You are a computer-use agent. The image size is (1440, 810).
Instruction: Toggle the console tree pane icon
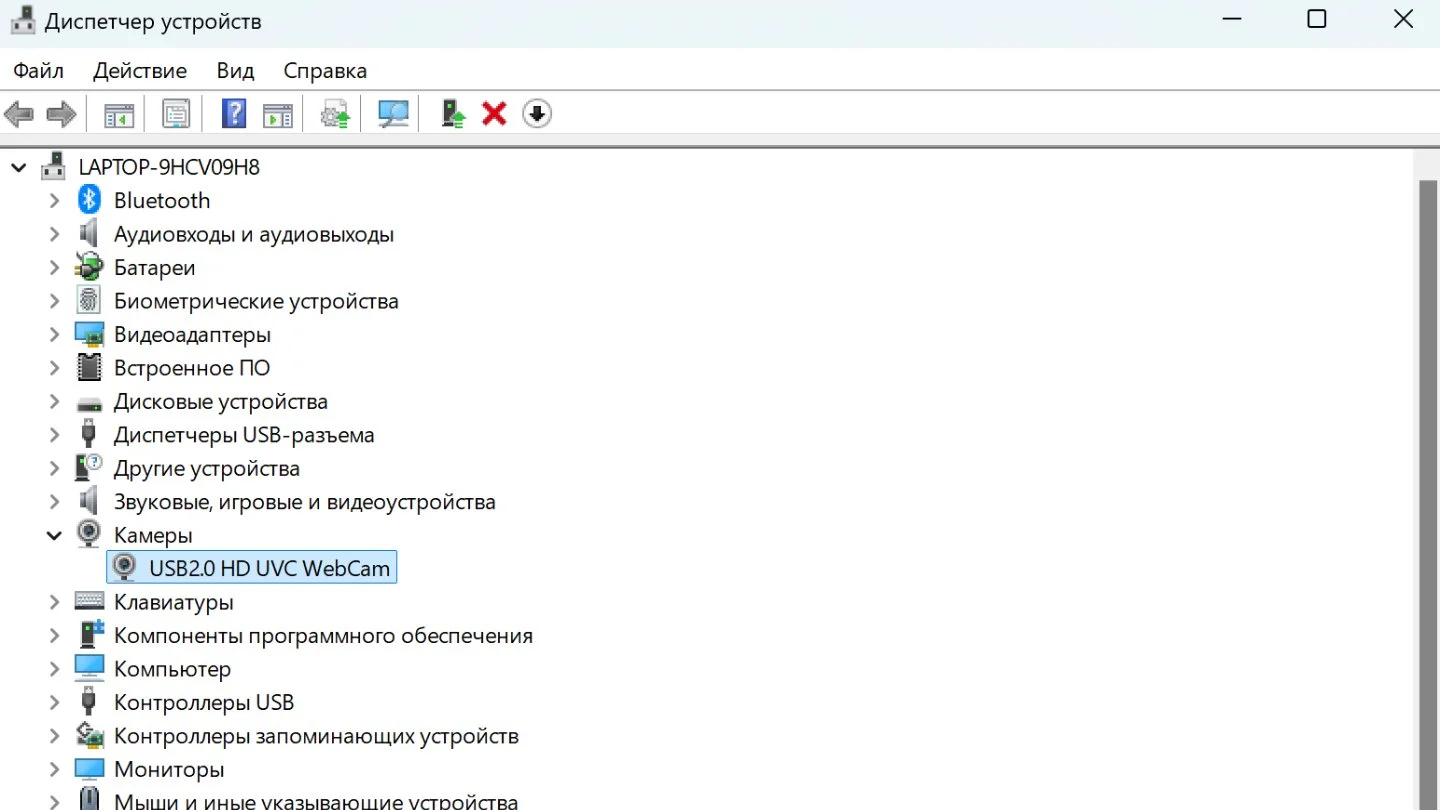tap(119, 114)
